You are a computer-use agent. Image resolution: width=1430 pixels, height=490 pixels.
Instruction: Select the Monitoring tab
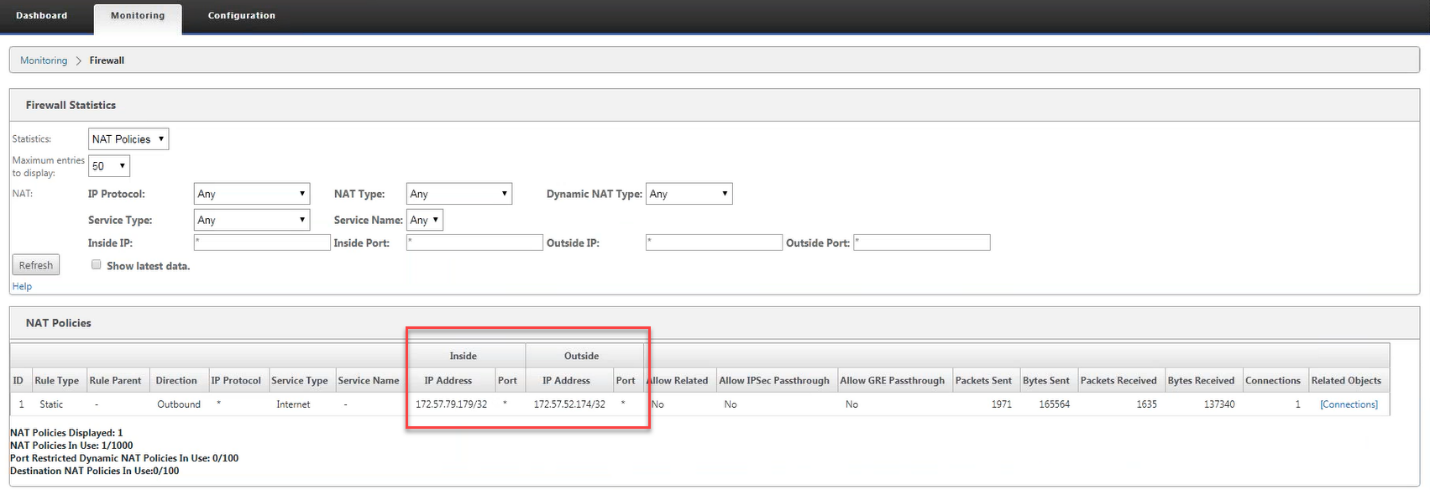point(138,16)
